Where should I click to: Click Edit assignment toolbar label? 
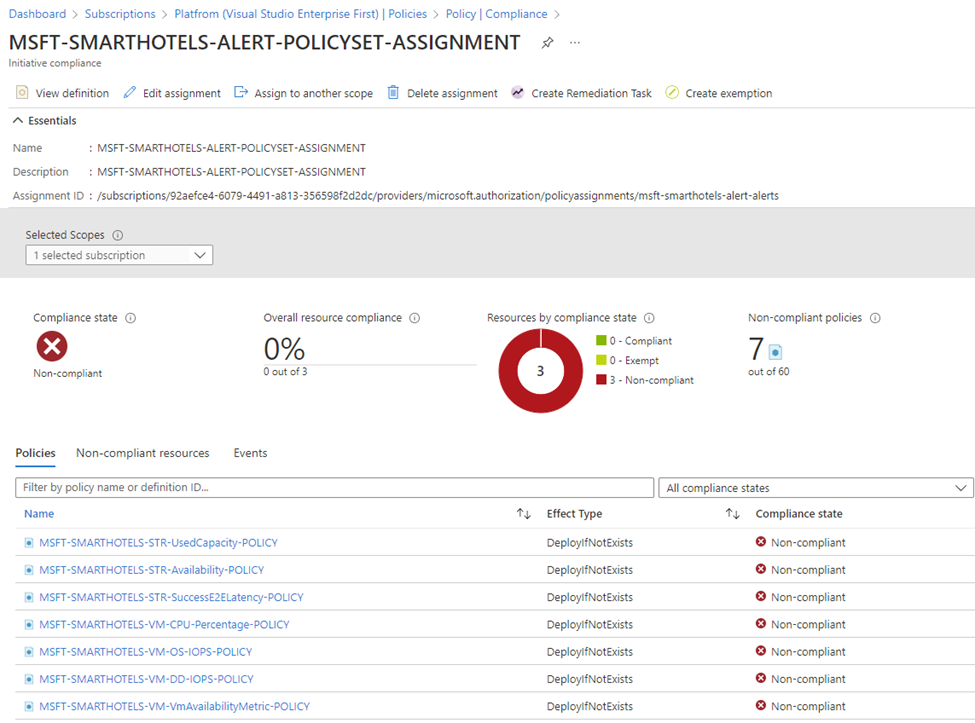182,93
